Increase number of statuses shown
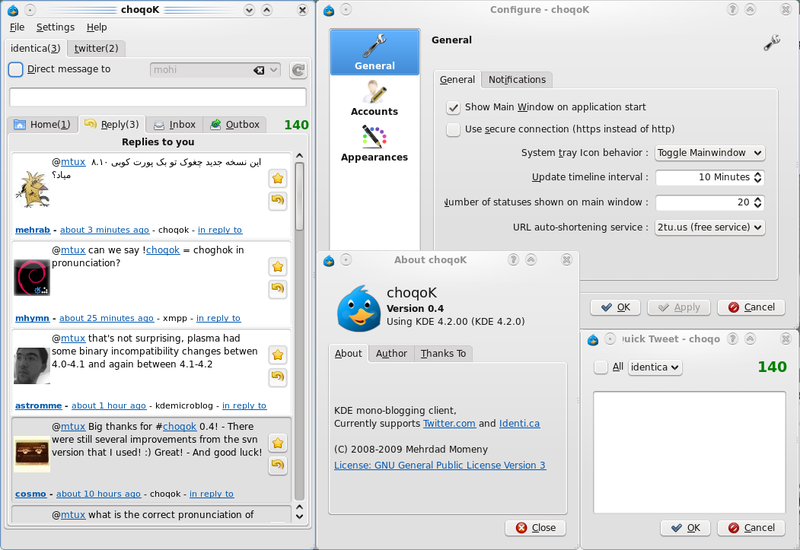 click(x=758, y=198)
